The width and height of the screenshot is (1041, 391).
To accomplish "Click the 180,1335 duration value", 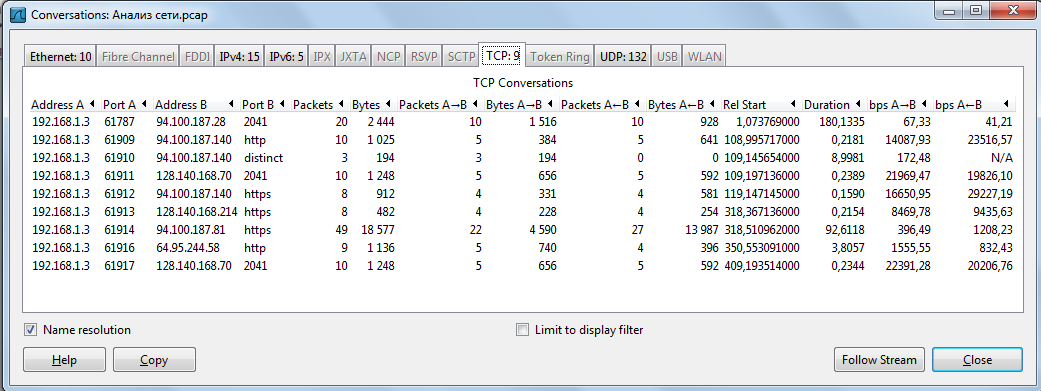I will click(x=841, y=122).
